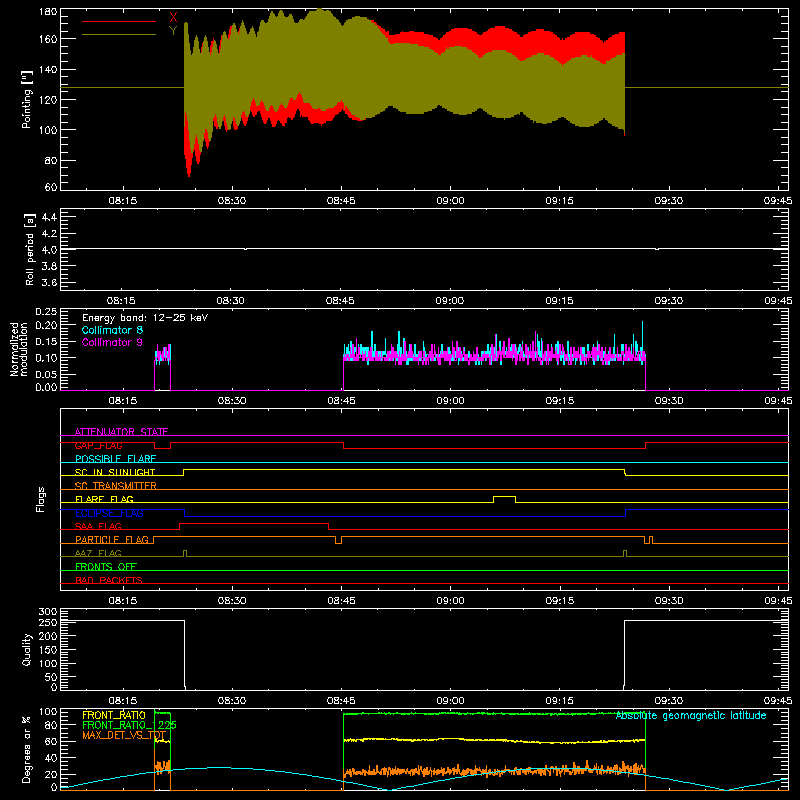Viewport: 800px width, 800px height.
Task: Click the 180 tick on the Pointing axis
Action: click(48, 12)
